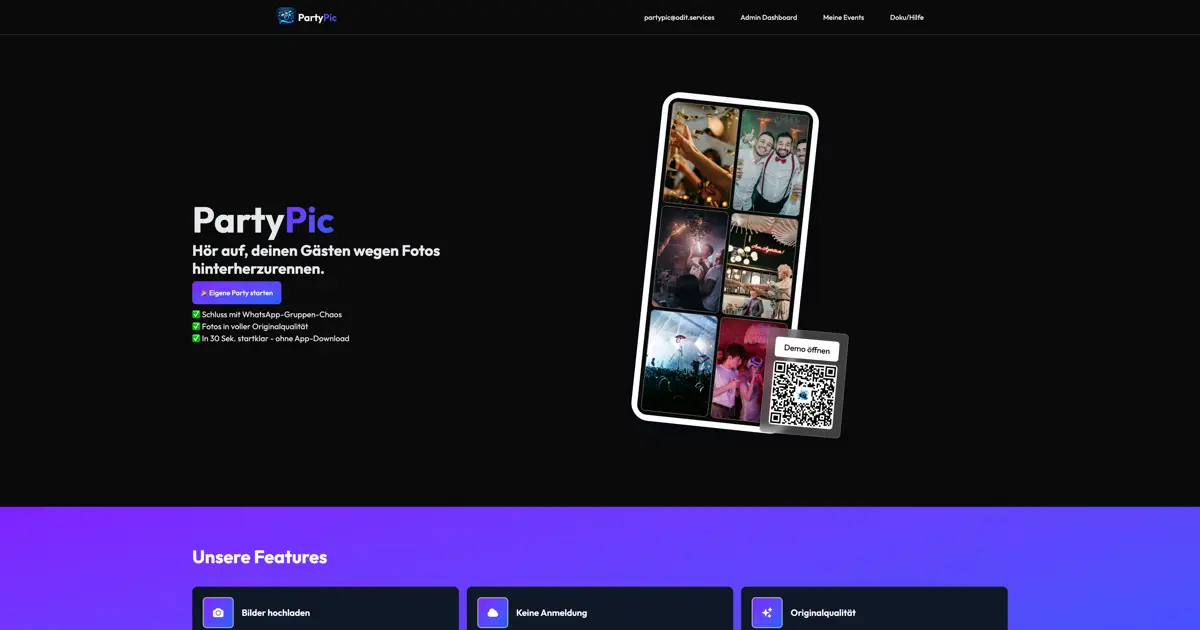Click the PartyPic wordmark in the header
The height and width of the screenshot is (630, 1200).
tap(317, 17)
